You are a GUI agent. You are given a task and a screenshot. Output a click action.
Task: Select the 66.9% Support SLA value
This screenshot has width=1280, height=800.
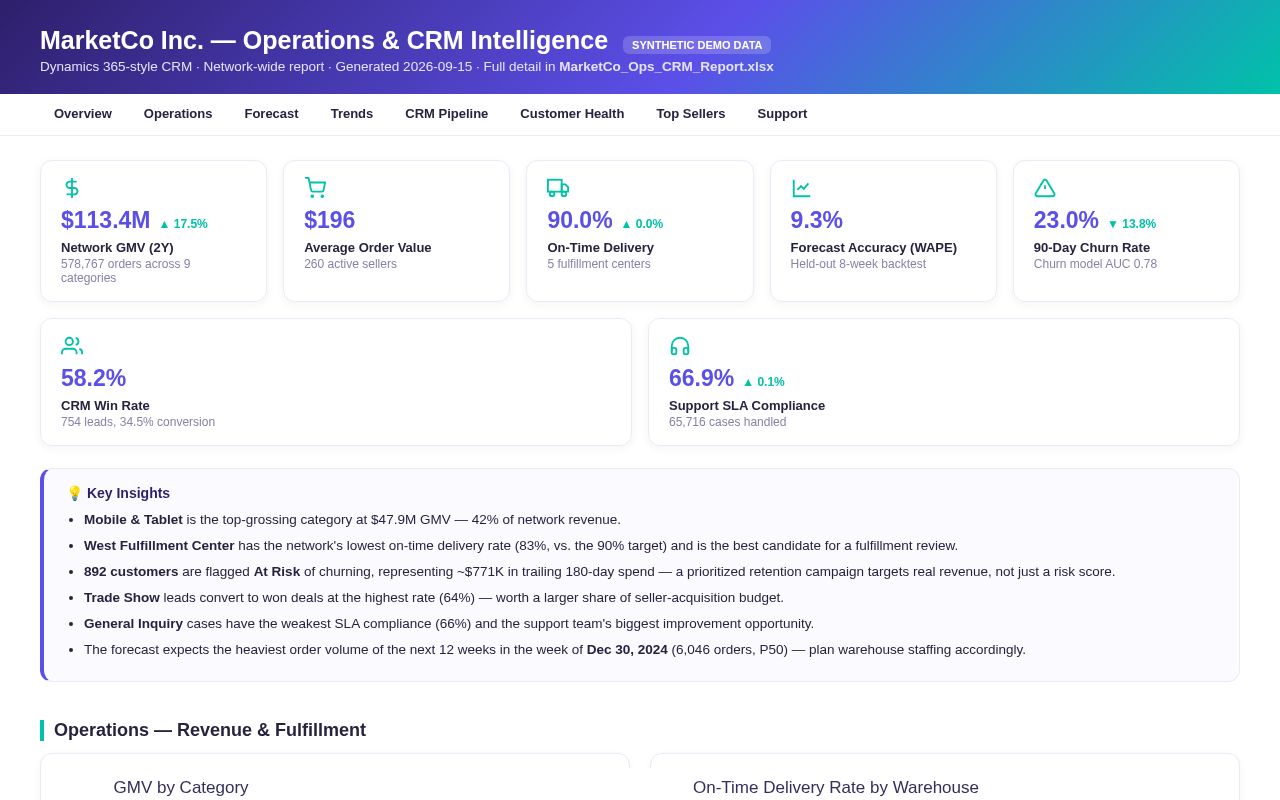tap(702, 378)
